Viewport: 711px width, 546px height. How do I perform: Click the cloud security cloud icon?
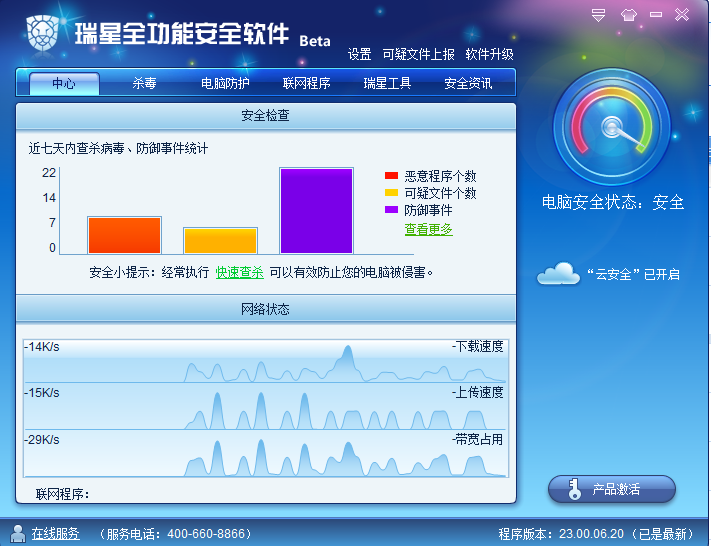[559, 273]
